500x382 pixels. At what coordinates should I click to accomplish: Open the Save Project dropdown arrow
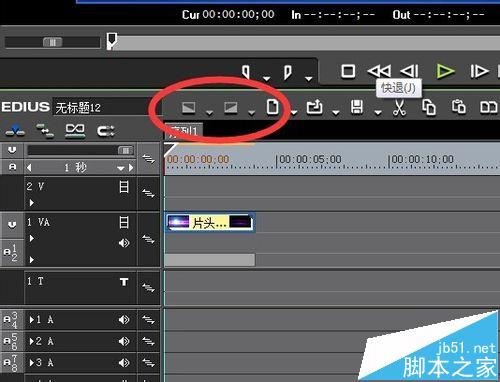378,113
